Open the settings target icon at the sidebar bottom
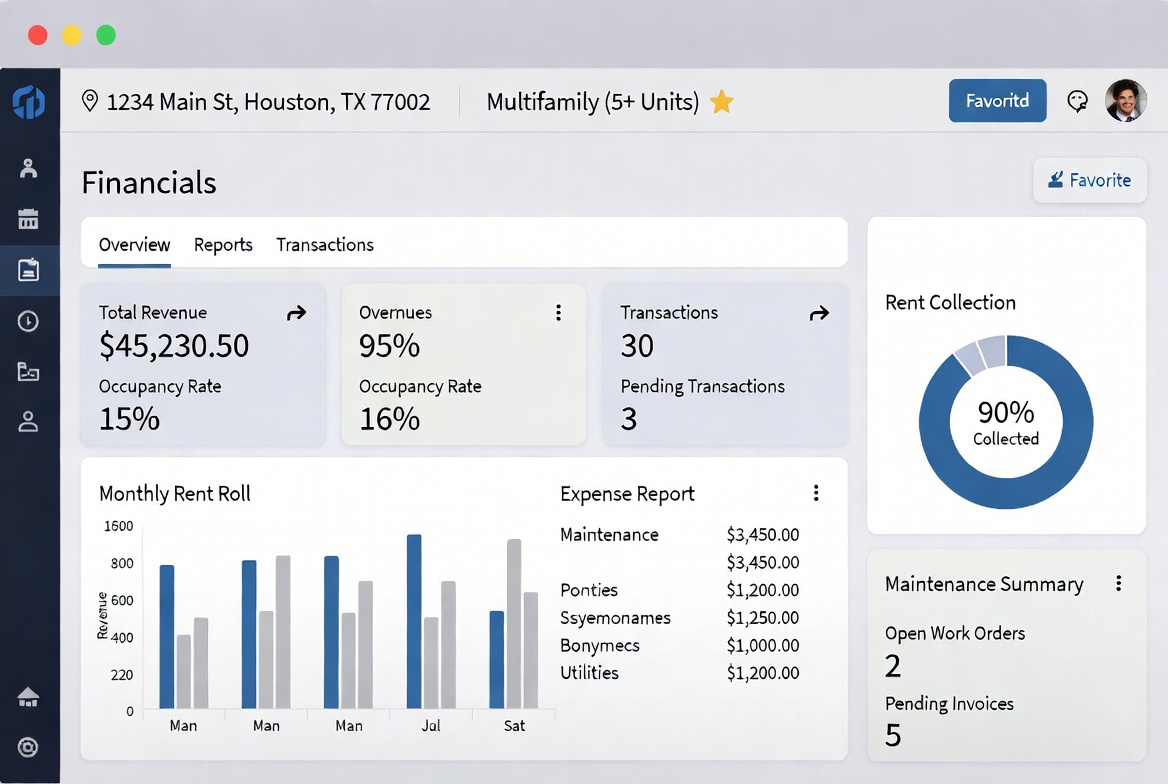 [x=28, y=747]
